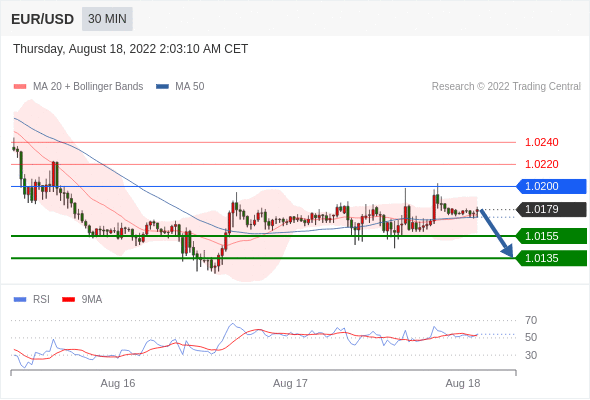This screenshot has height=400, width=590.
Task: Click the blue RSI legend swatch
Action: [20, 300]
